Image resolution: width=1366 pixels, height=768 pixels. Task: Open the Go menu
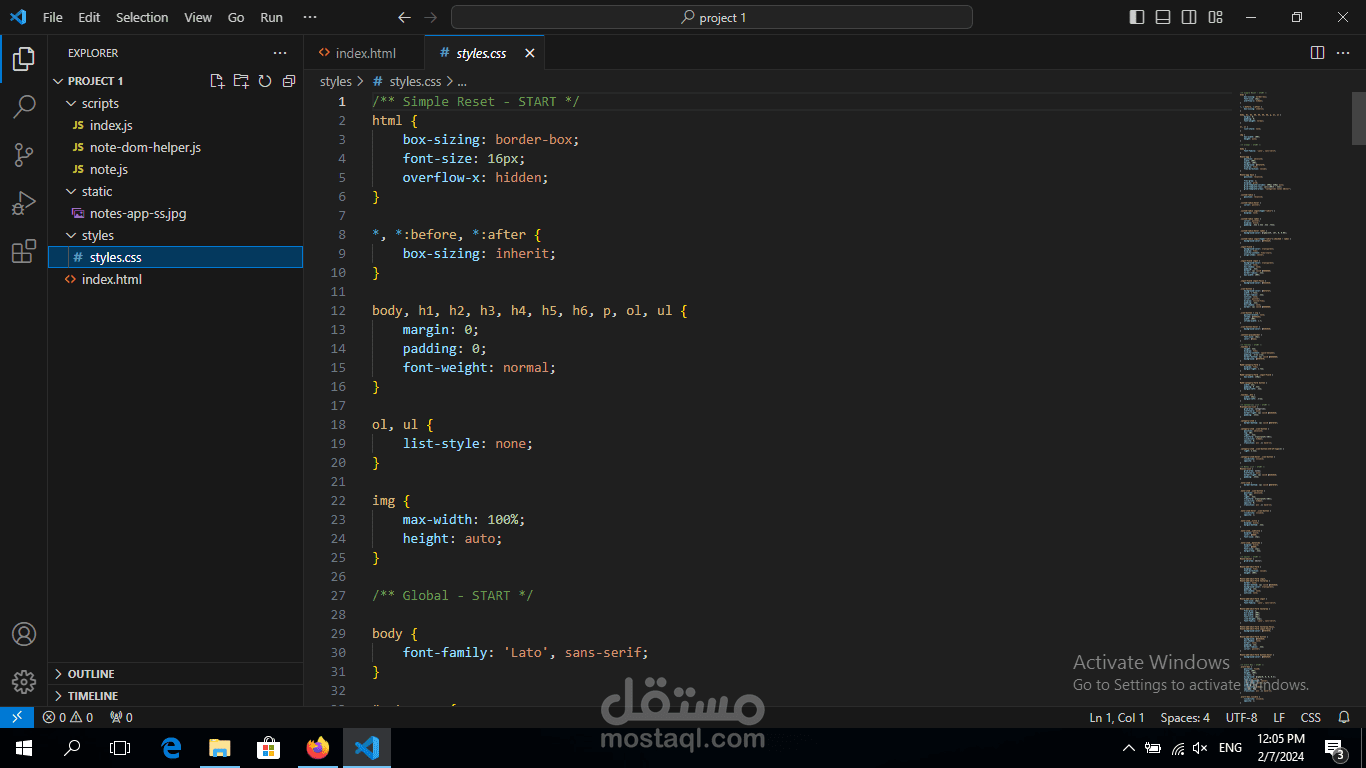(236, 17)
